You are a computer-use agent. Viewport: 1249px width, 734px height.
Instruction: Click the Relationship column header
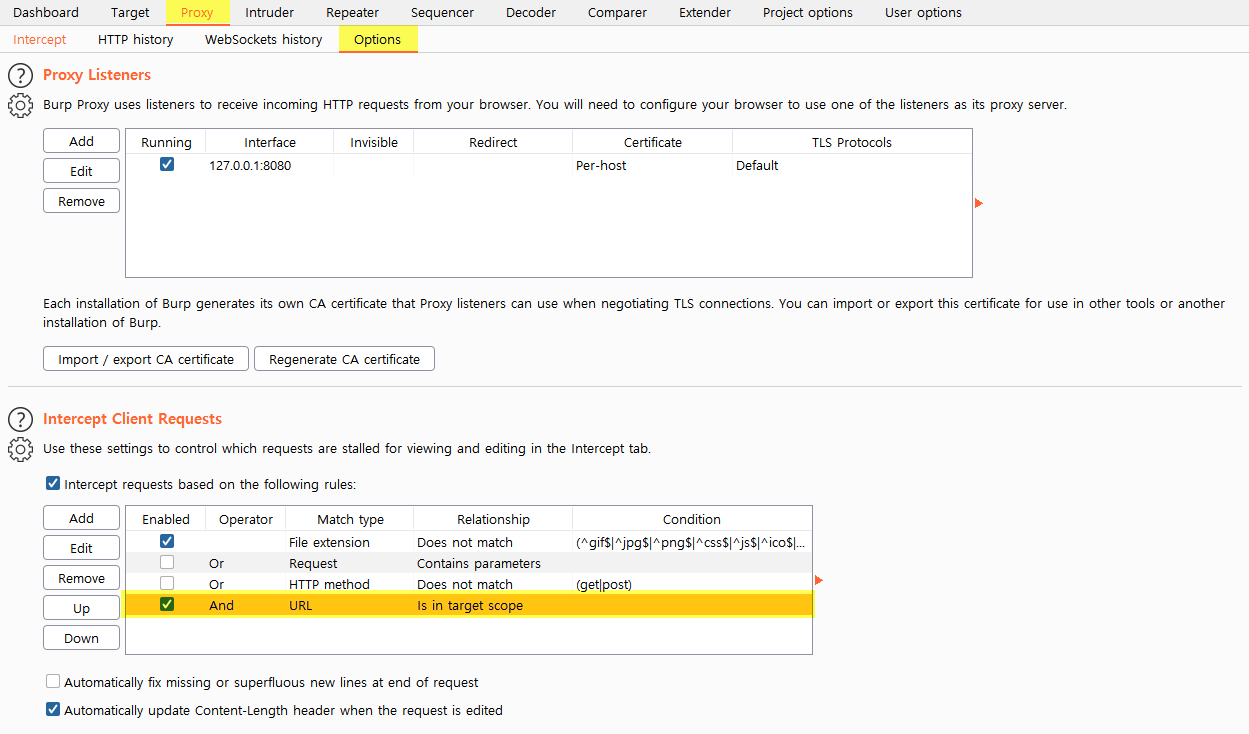[493, 519]
